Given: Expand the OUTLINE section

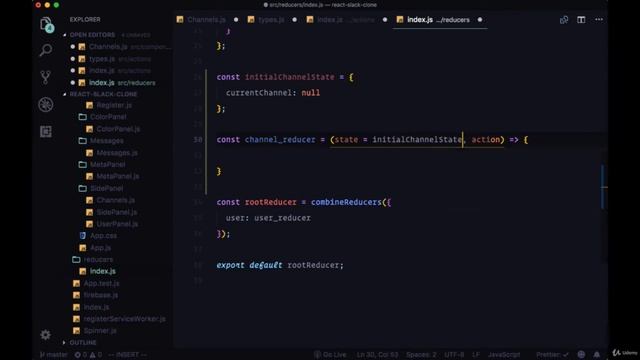Looking at the screenshot, I should [83, 342].
